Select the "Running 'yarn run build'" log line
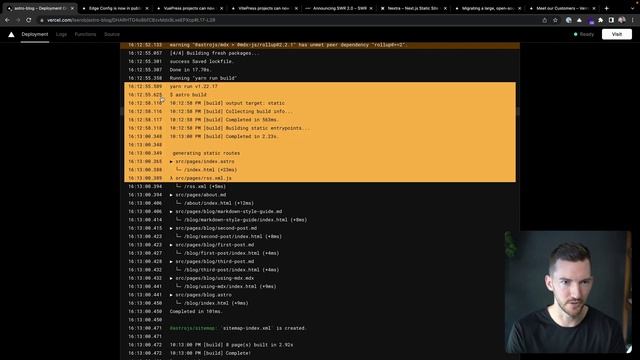Image resolution: width=640 pixels, height=360 pixels. click(320, 78)
